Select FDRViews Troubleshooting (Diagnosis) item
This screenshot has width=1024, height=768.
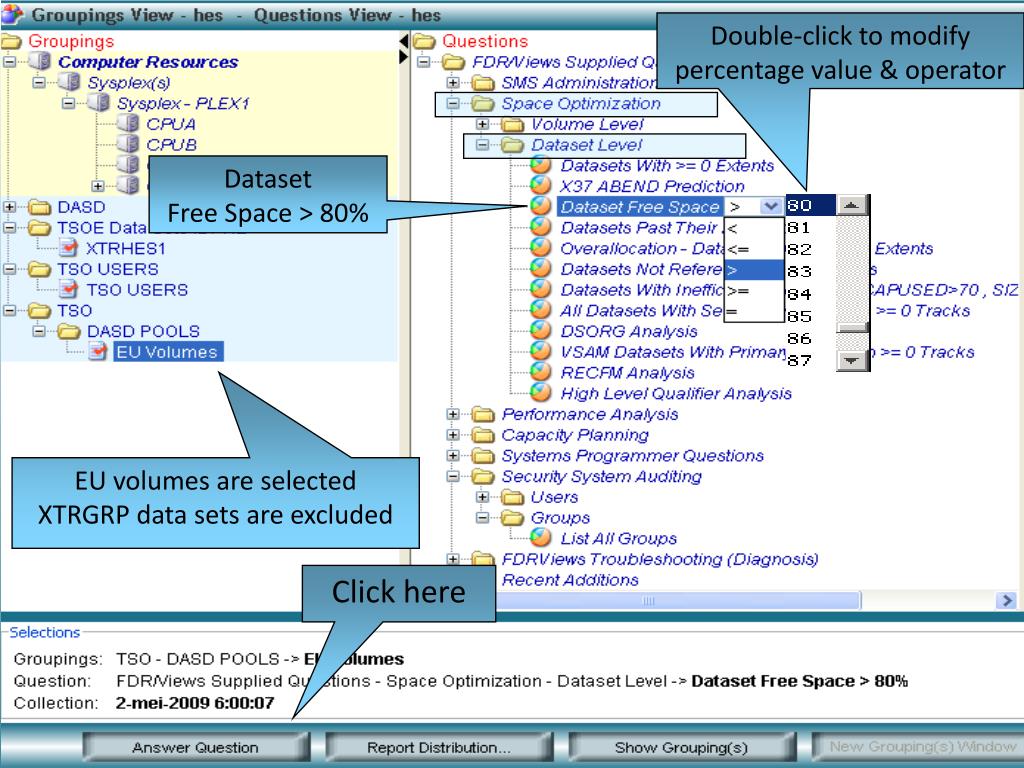[x=660, y=559]
